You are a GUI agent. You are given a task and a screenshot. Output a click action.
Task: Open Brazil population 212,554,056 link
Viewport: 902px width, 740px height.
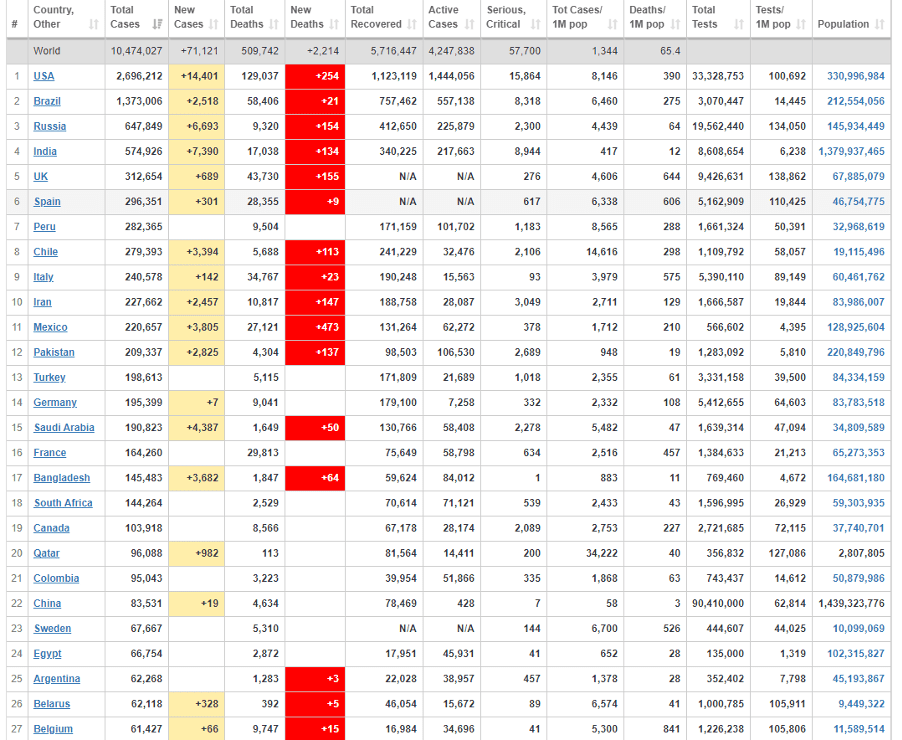(x=855, y=101)
